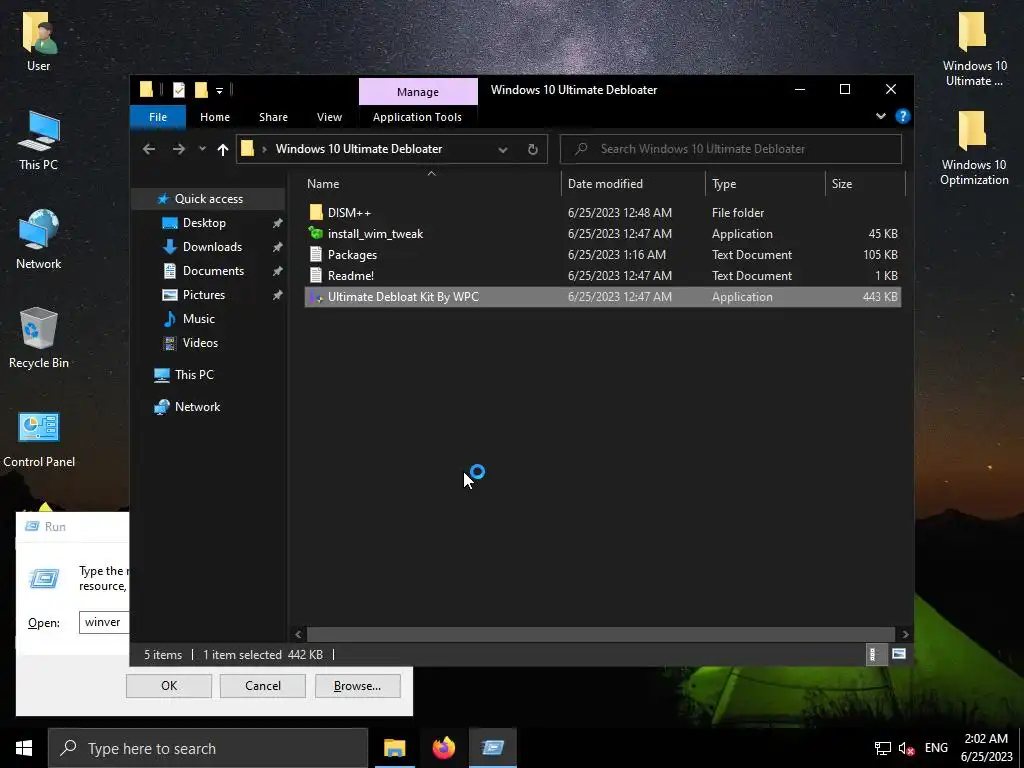Open Customize Quick Access Toolbar dropdown

pyautogui.click(x=219, y=91)
